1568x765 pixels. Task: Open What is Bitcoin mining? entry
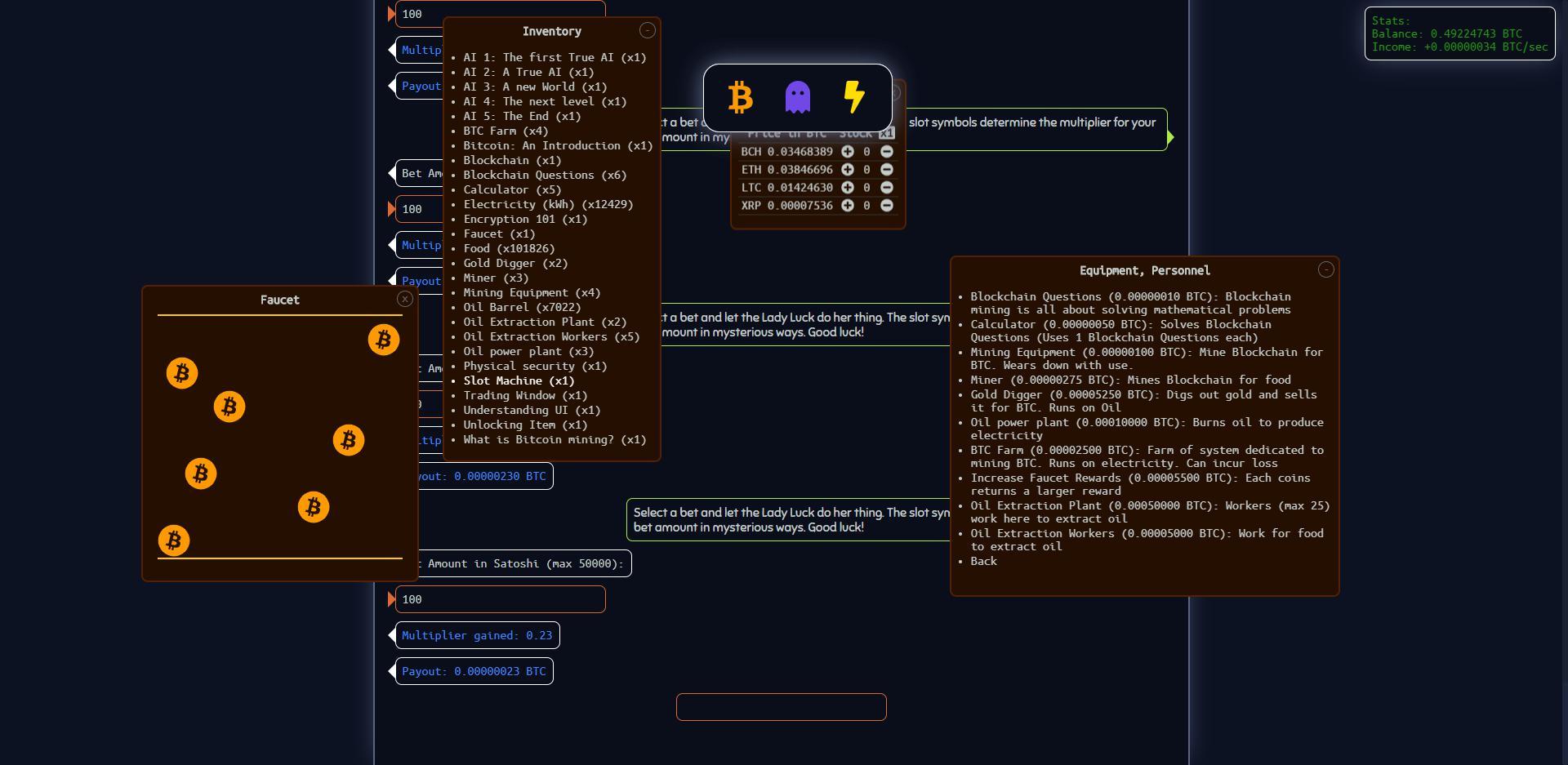555,440
